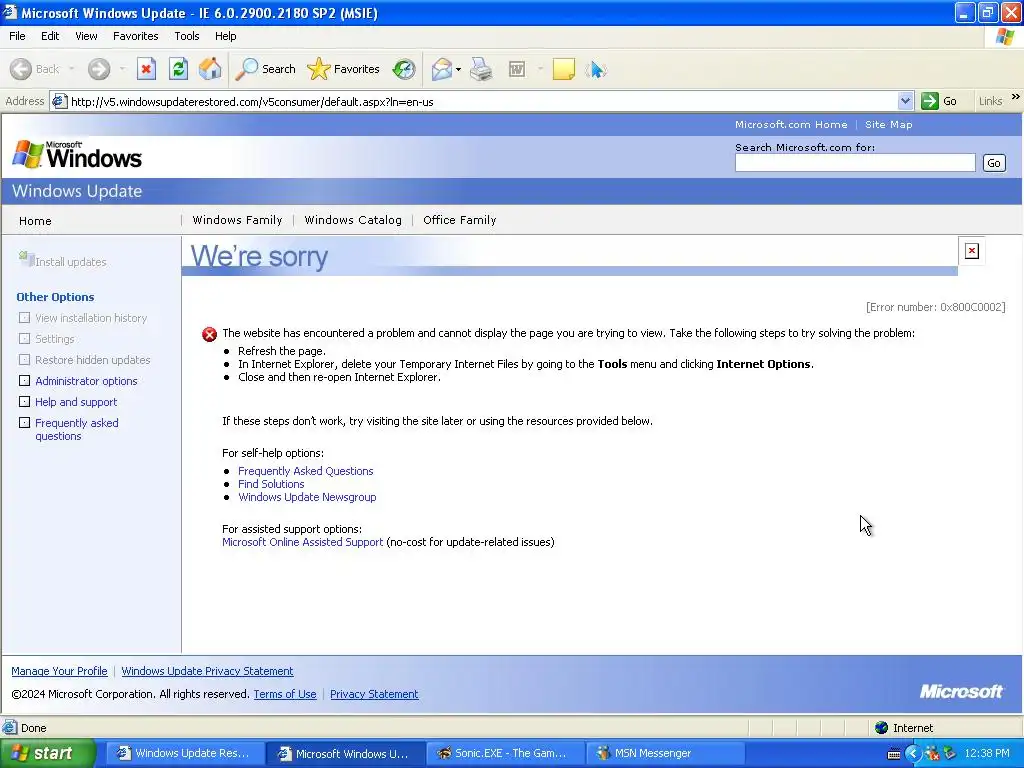This screenshot has height=768, width=1024.
Task: Open the Office Family tab
Action: (460, 220)
